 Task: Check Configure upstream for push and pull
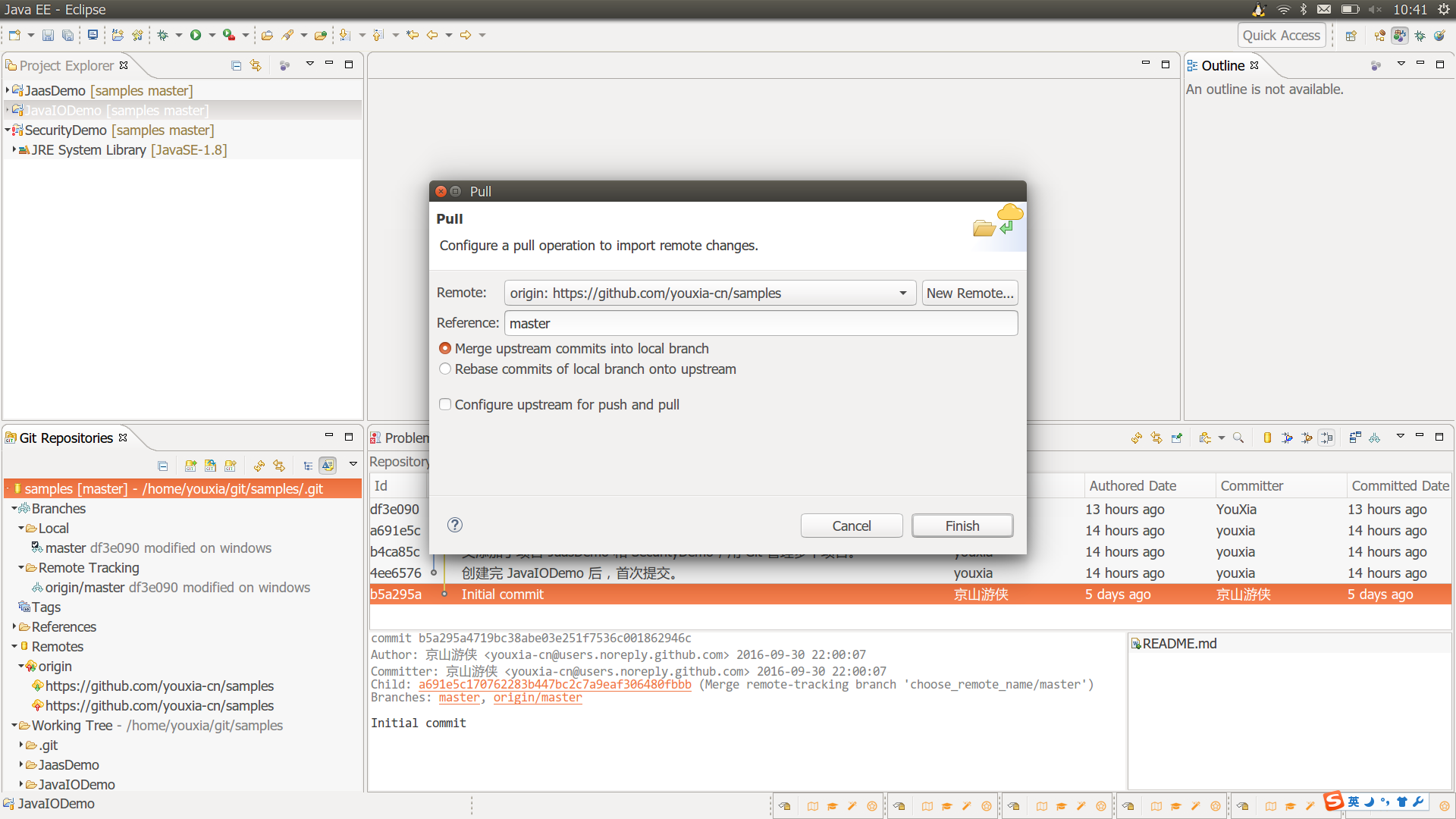(x=445, y=404)
